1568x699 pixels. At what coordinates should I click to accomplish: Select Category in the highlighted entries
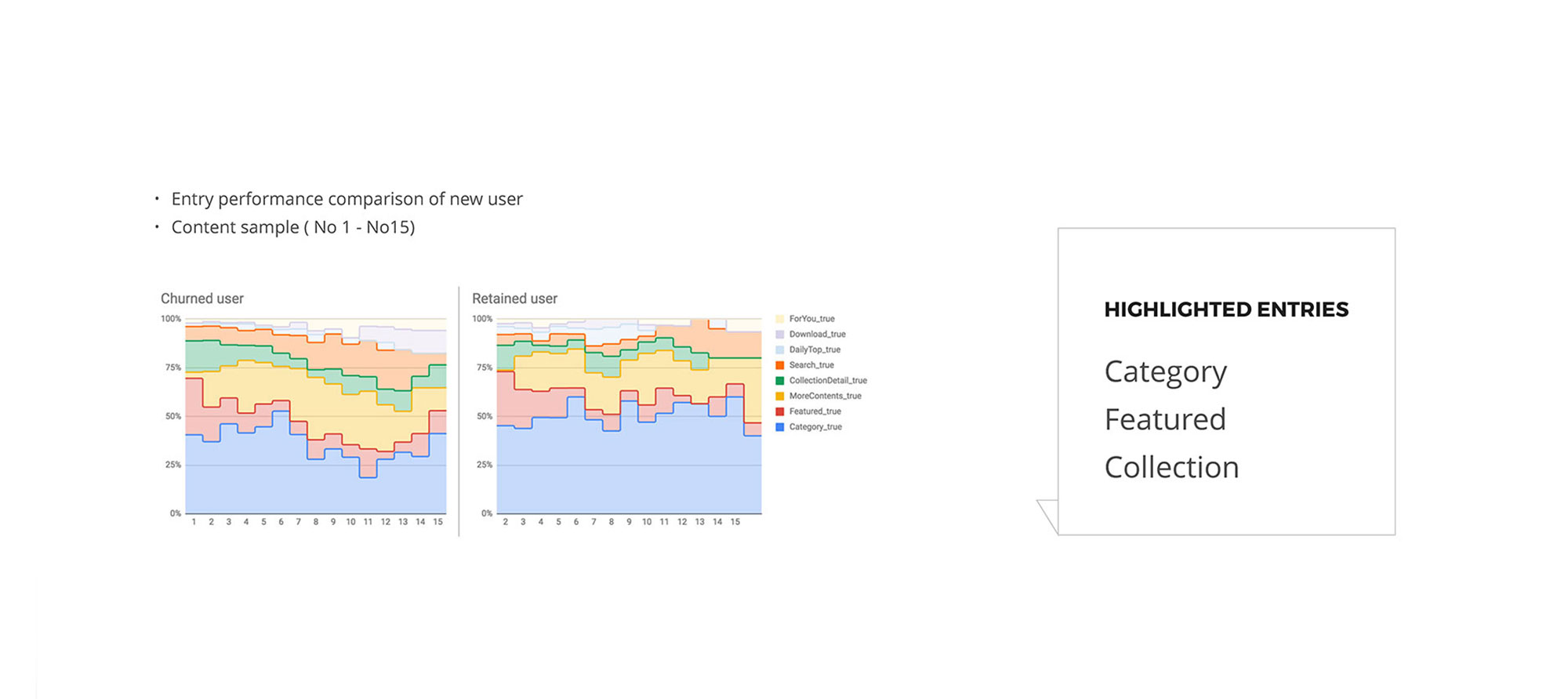tap(1165, 371)
